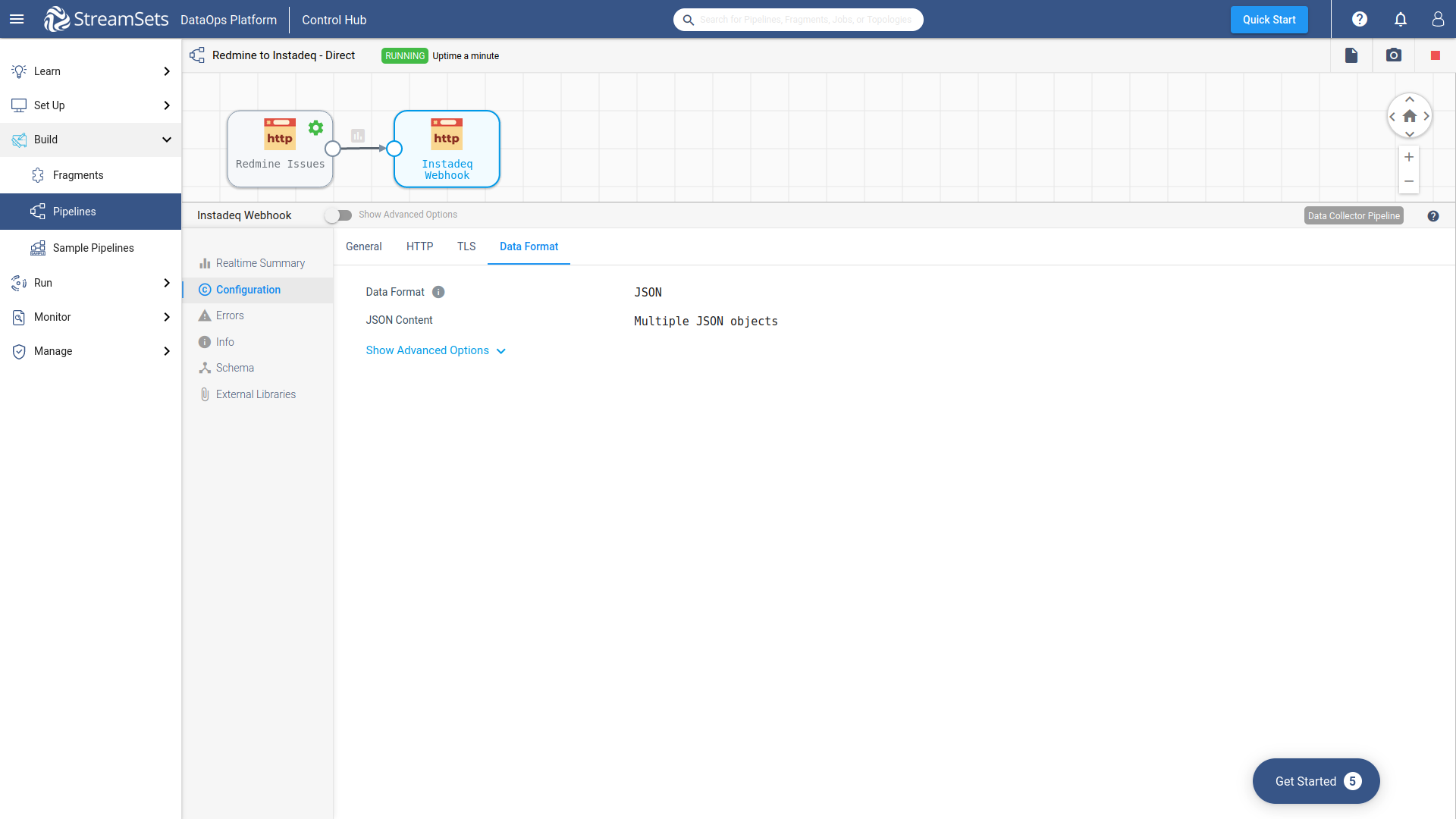The width and height of the screenshot is (1456, 819).
Task: Click the Get Started button
Action: coord(1316,781)
